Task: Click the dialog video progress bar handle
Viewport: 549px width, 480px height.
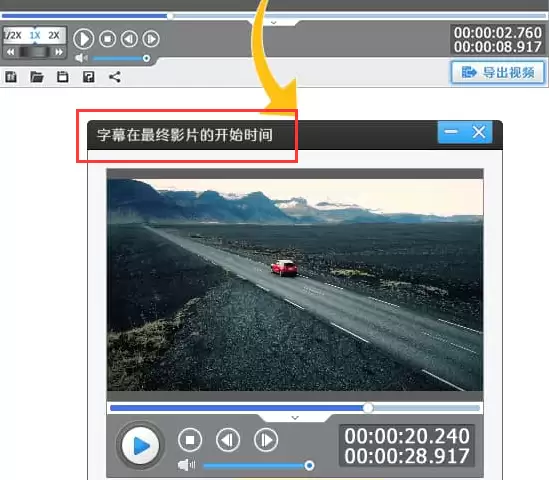Action: [x=368, y=408]
